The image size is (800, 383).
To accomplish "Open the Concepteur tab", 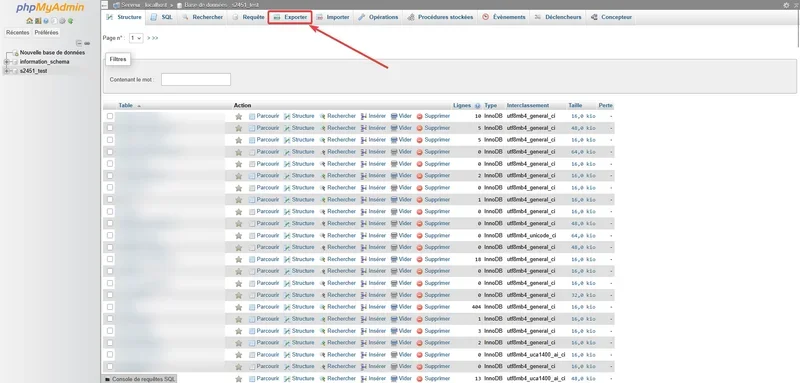I will click(x=611, y=17).
